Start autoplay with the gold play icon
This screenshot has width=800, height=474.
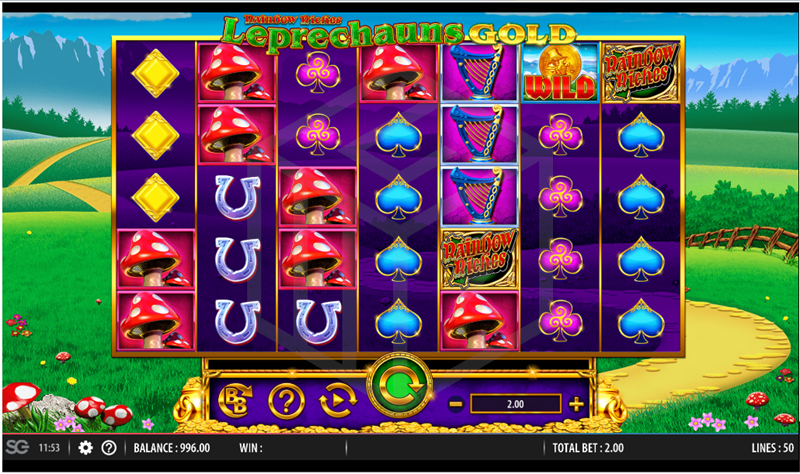[x=337, y=401]
